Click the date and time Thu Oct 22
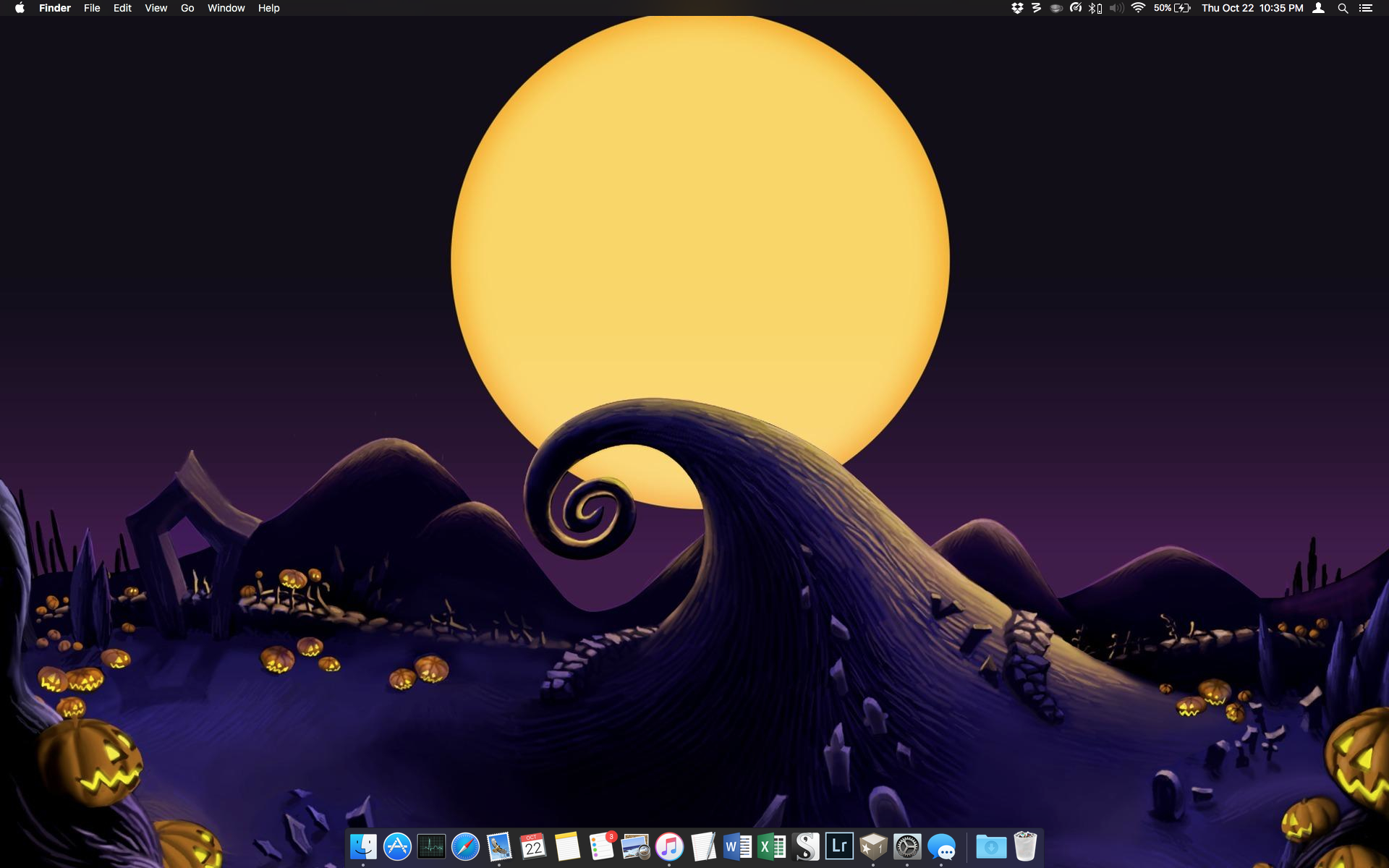Image resolution: width=1389 pixels, height=868 pixels. coord(1252,8)
